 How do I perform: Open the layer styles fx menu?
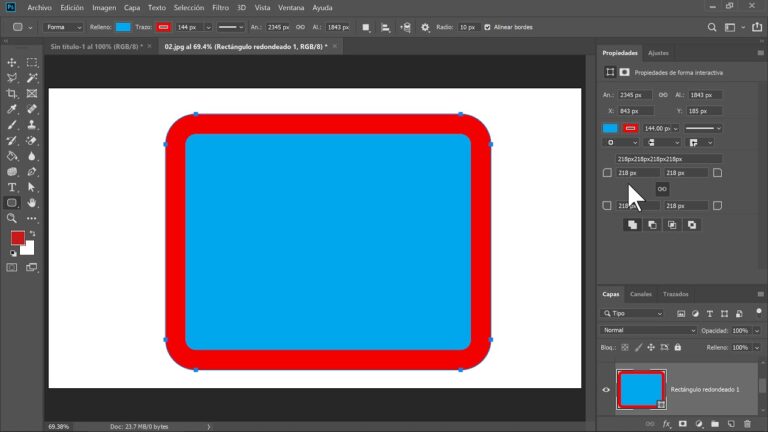(666, 424)
